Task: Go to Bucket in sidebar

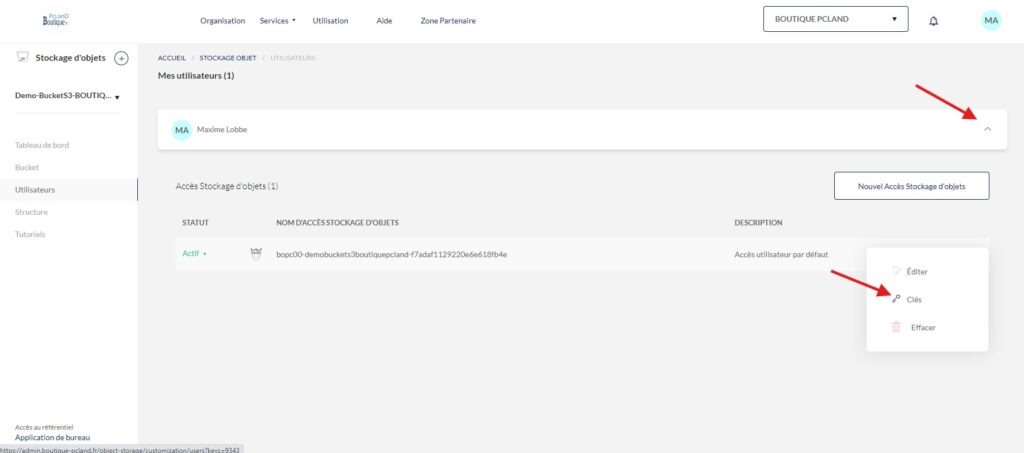Action: [x=27, y=167]
